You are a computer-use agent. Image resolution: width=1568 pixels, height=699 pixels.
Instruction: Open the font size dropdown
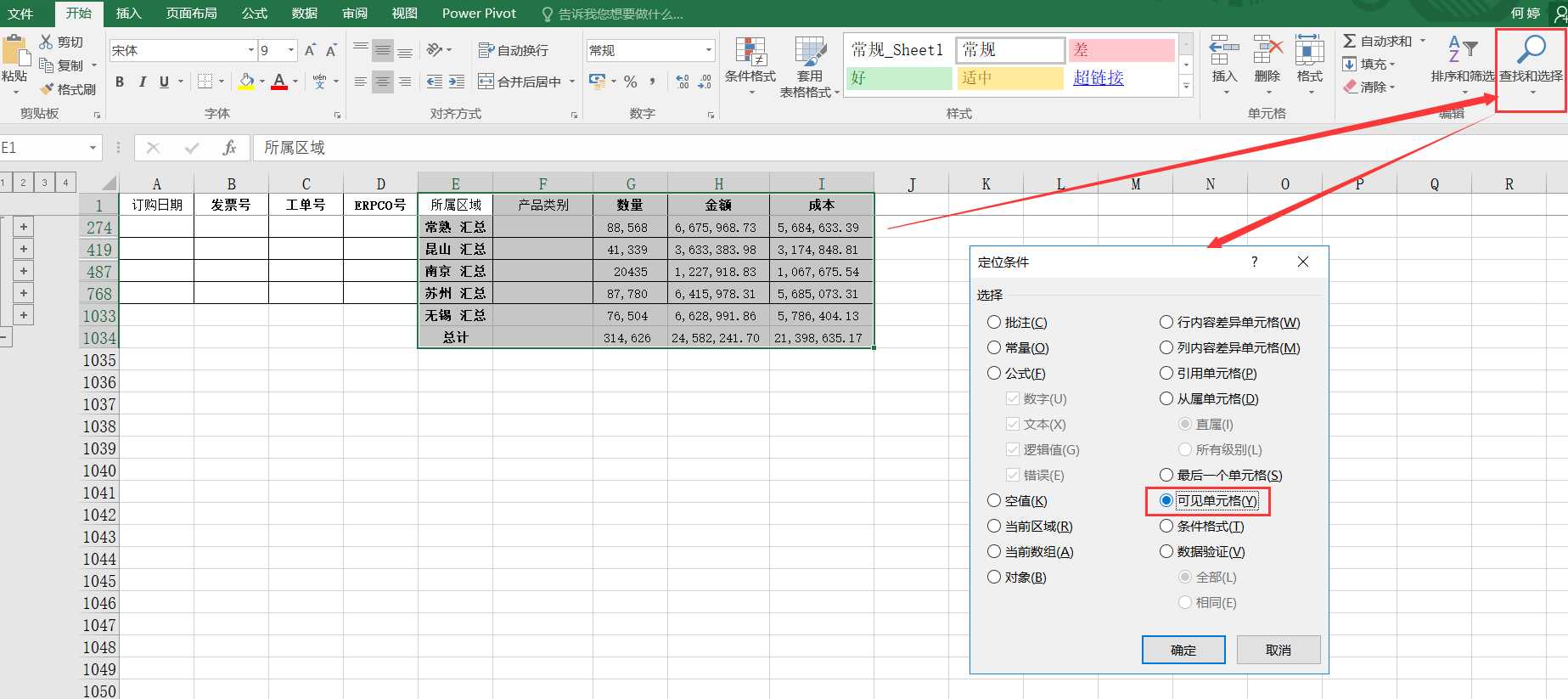click(x=291, y=51)
